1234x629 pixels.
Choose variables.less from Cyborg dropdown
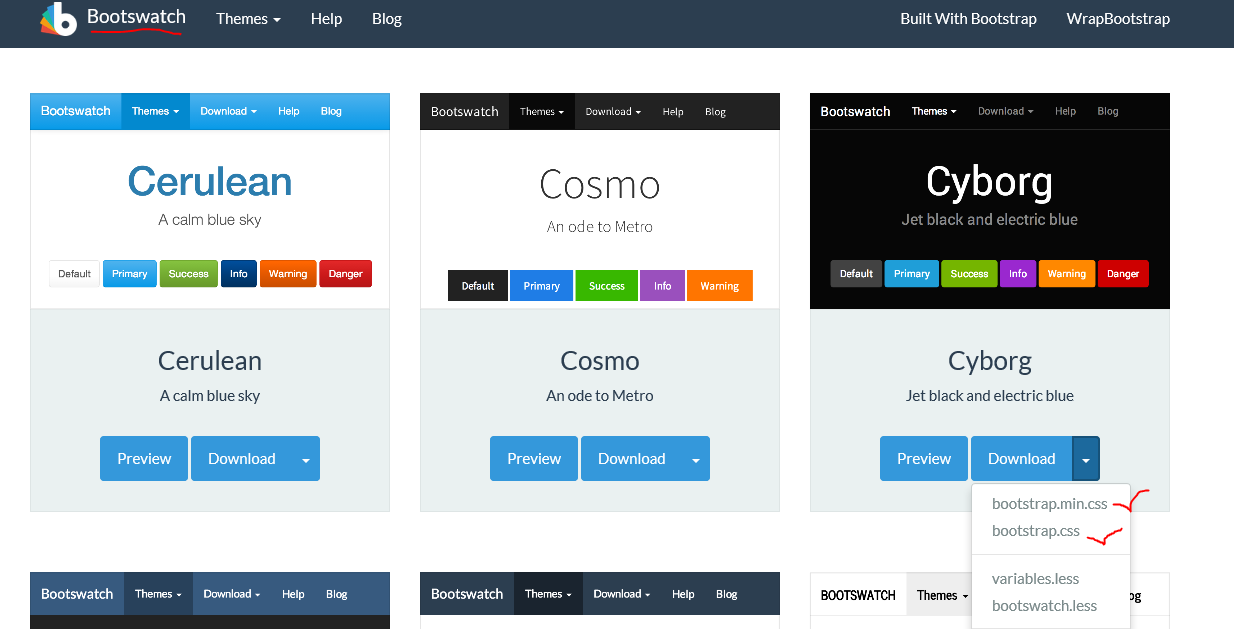pos(1036,579)
